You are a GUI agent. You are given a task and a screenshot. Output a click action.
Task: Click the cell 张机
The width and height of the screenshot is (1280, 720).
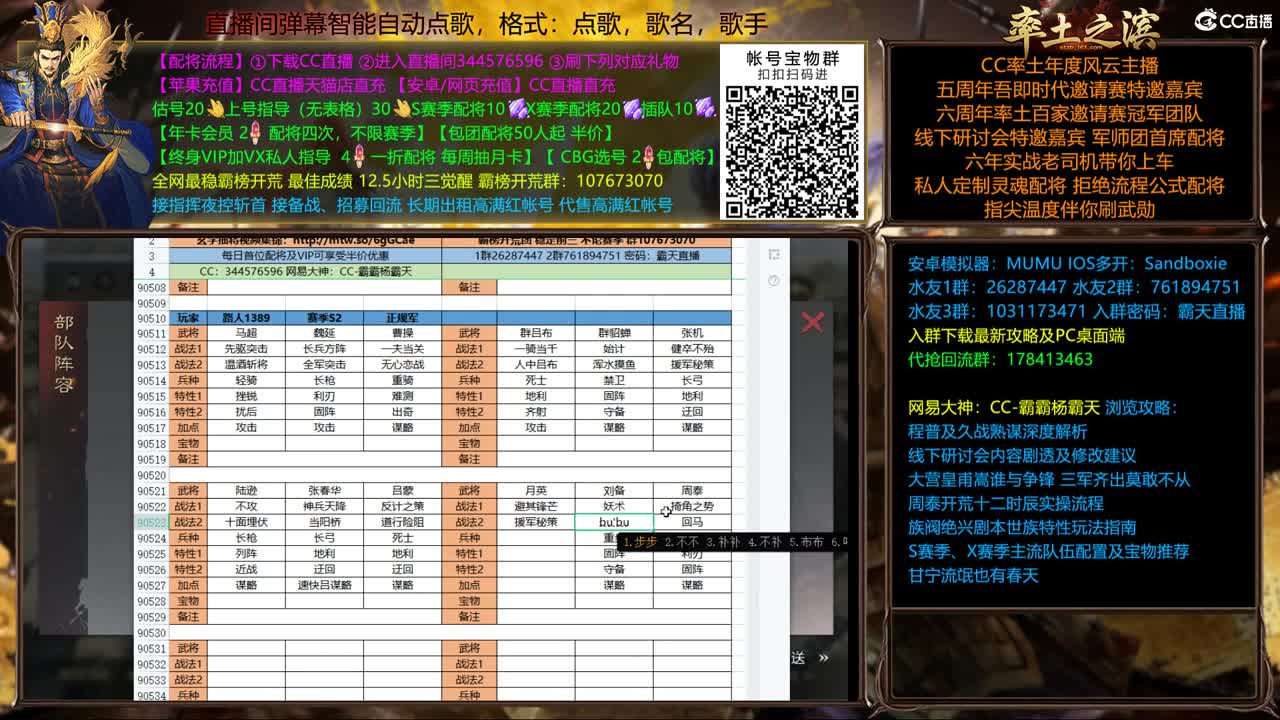692,333
